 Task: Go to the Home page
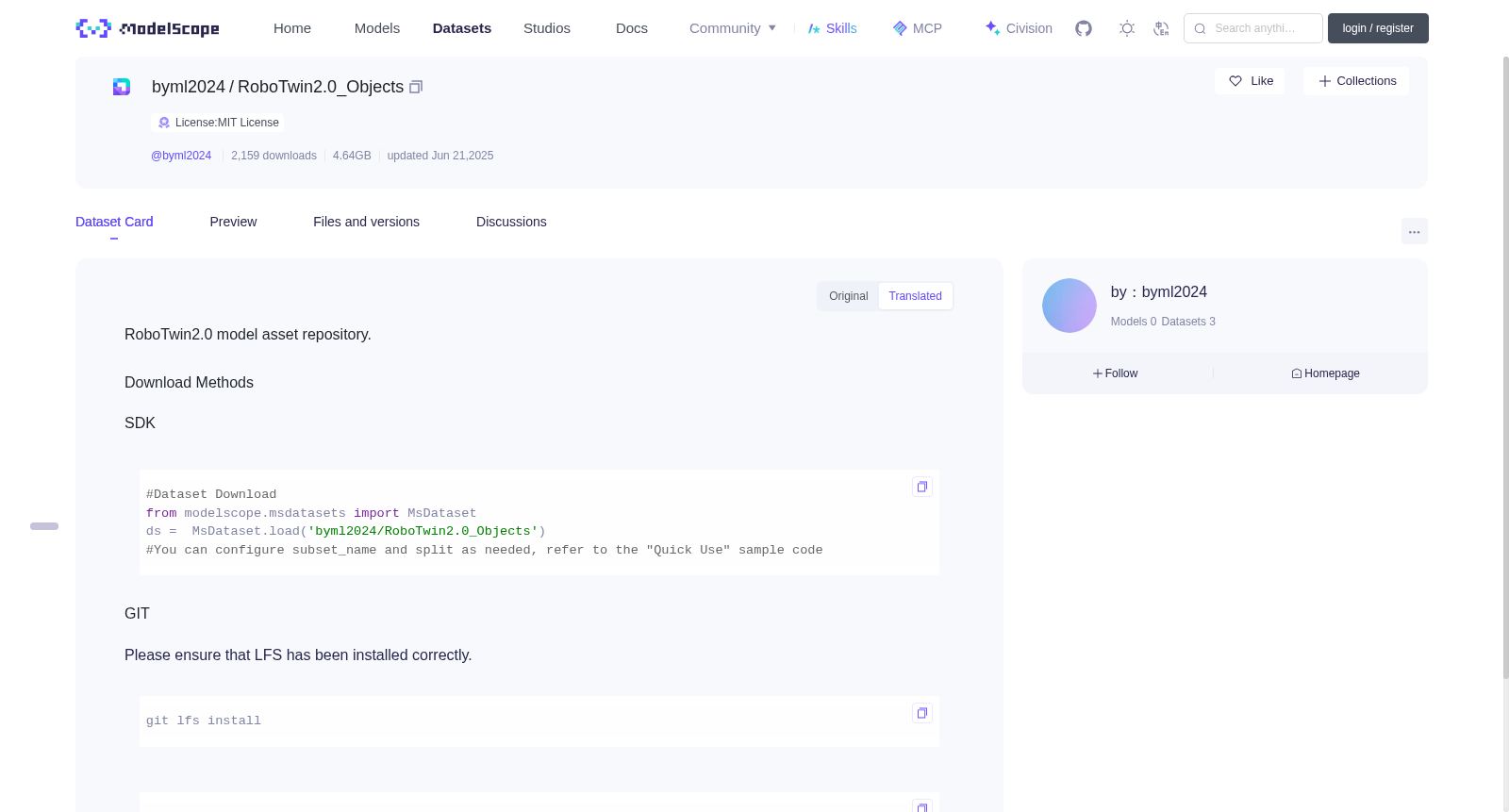[x=292, y=28]
